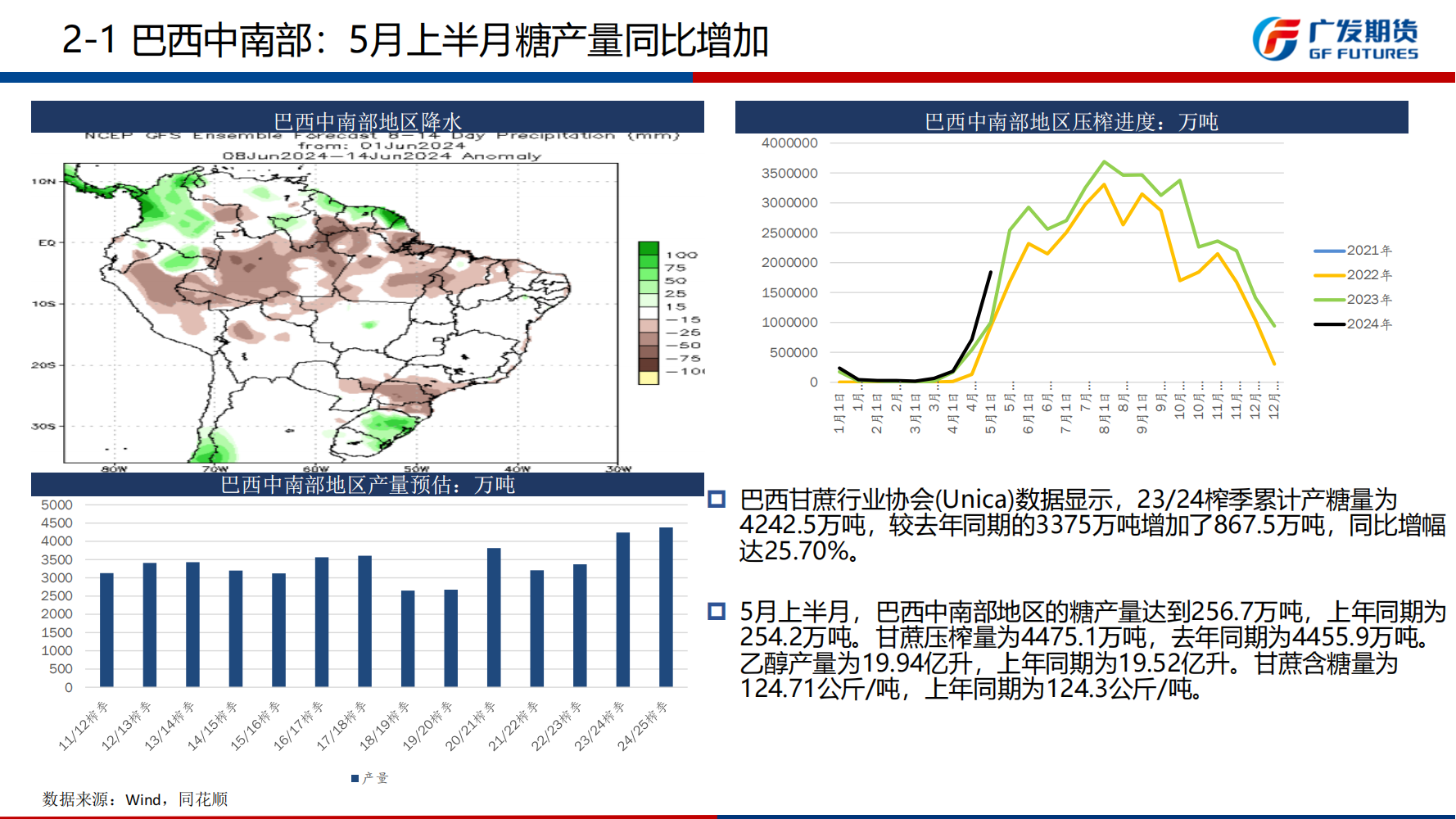Click the blue 产量 legend marker
The height and width of the screenshot is (819, 1456).
click(x=355, y=778)
